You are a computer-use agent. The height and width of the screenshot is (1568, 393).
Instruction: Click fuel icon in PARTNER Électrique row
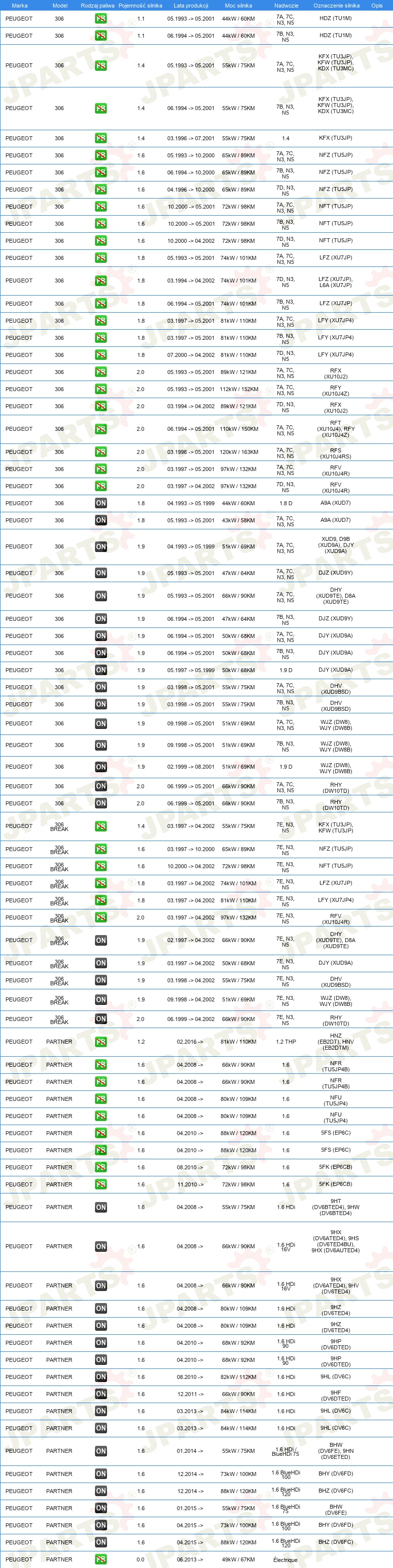point(101,1559)
